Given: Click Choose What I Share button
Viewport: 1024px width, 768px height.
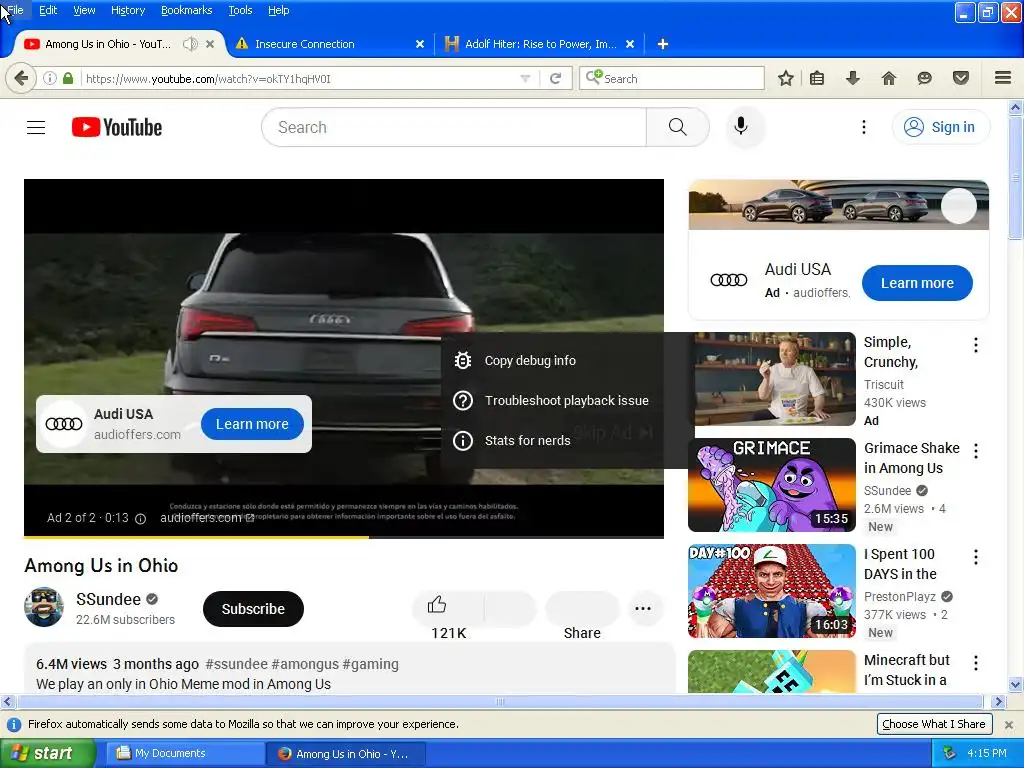Looking at the screenshot, I should [x=933, y=724].
